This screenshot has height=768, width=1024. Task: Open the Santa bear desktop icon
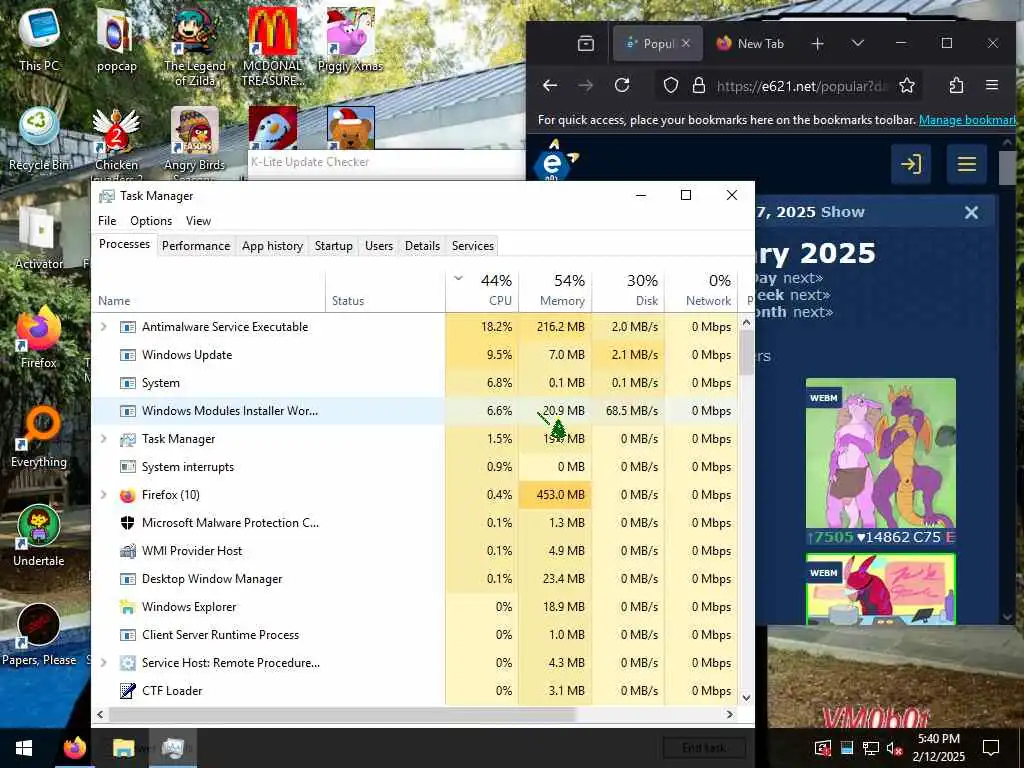coord(351,128)
